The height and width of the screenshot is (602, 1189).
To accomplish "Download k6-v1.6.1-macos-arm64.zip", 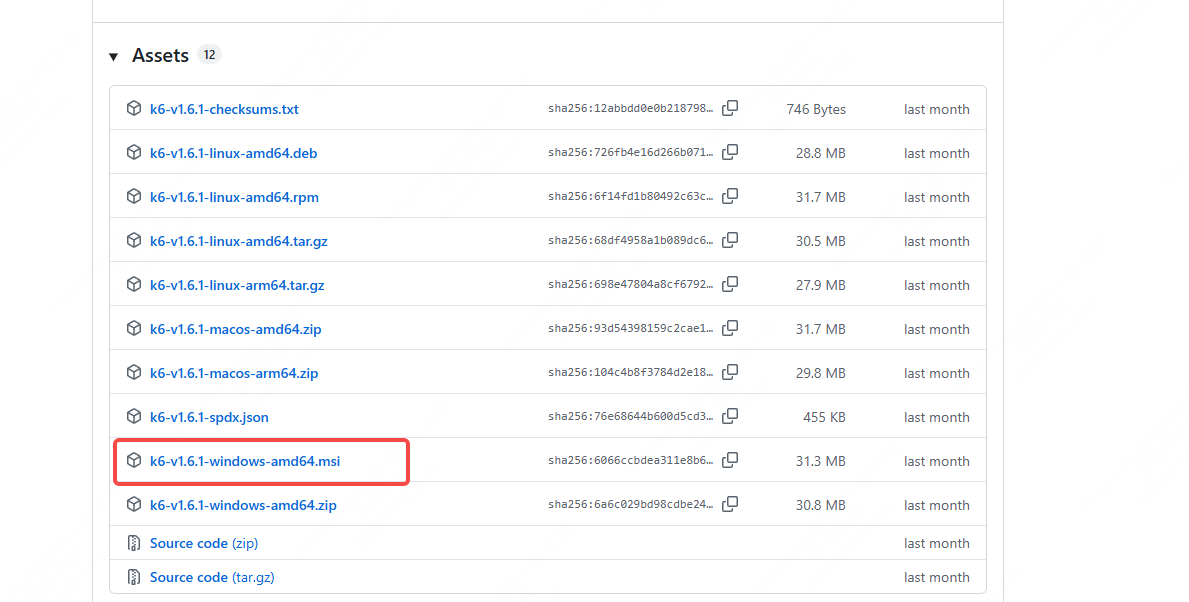I will pos(234,373).
